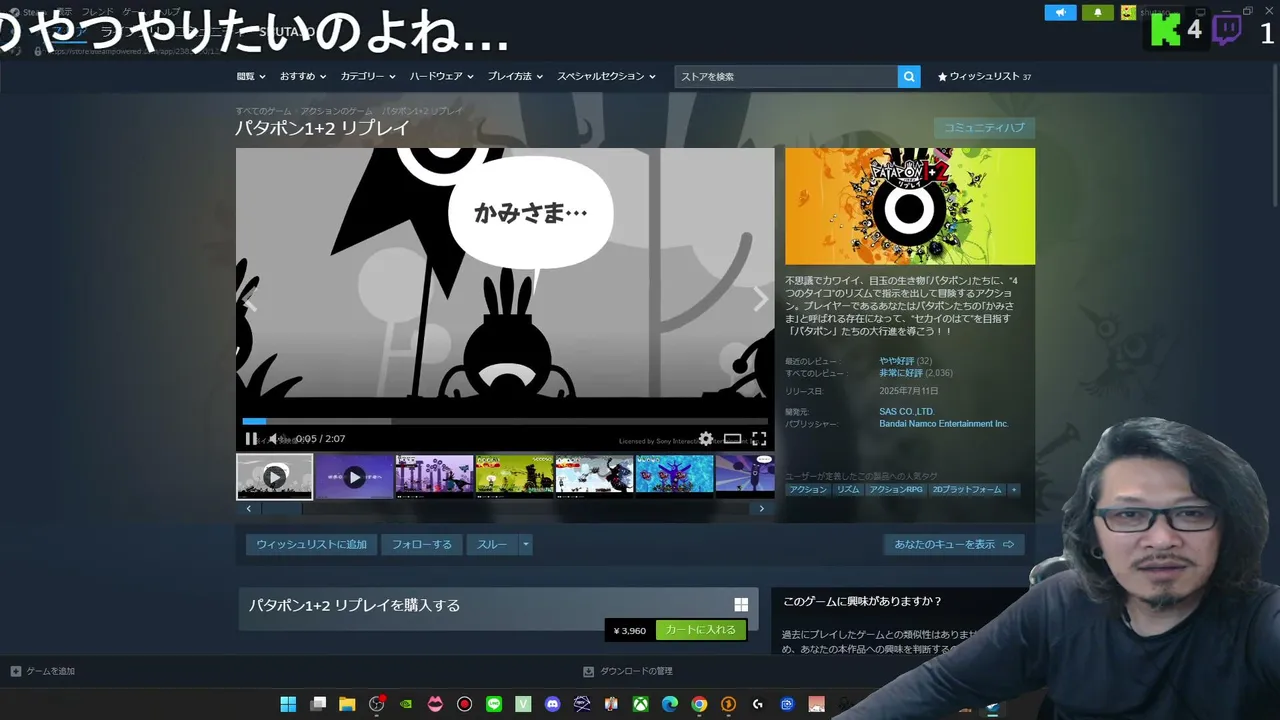
Task: Expand the dropdown arrow next to スルー
Action: click(526, 545)
